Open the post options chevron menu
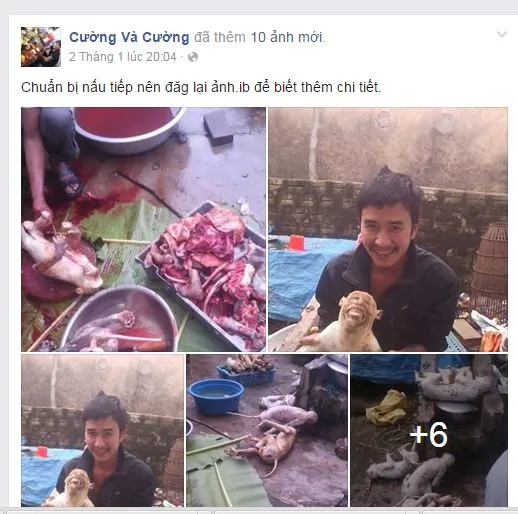 (x=502, y=34)
